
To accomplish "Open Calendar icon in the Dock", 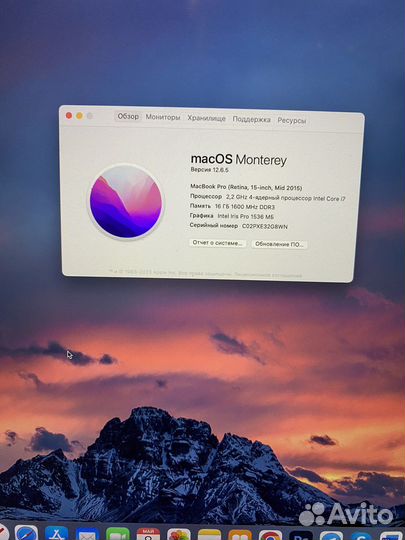I will click(148, 534).
